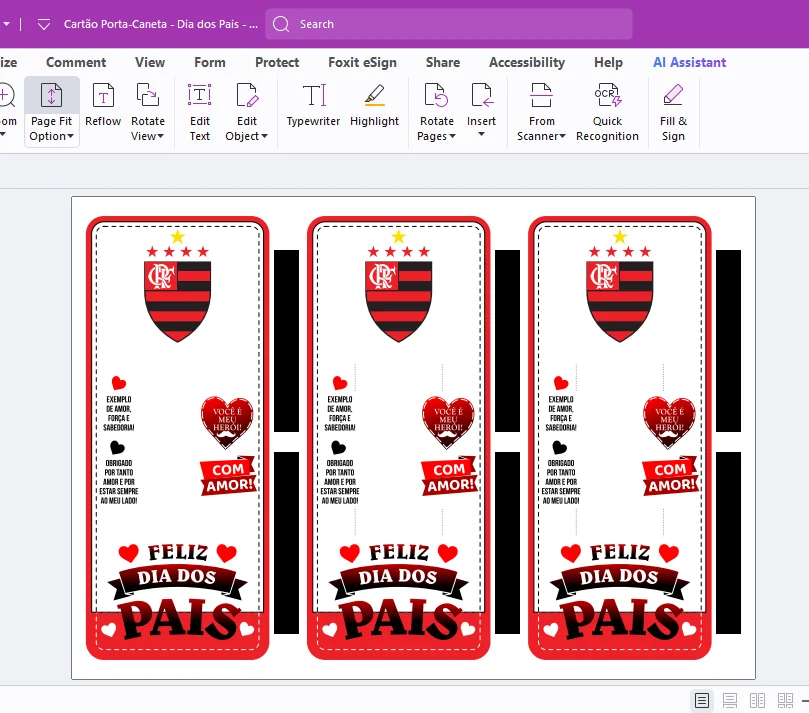Expand the Rotate Pages dropdown arrow
The image size is (809, 713).
[452, 136]
